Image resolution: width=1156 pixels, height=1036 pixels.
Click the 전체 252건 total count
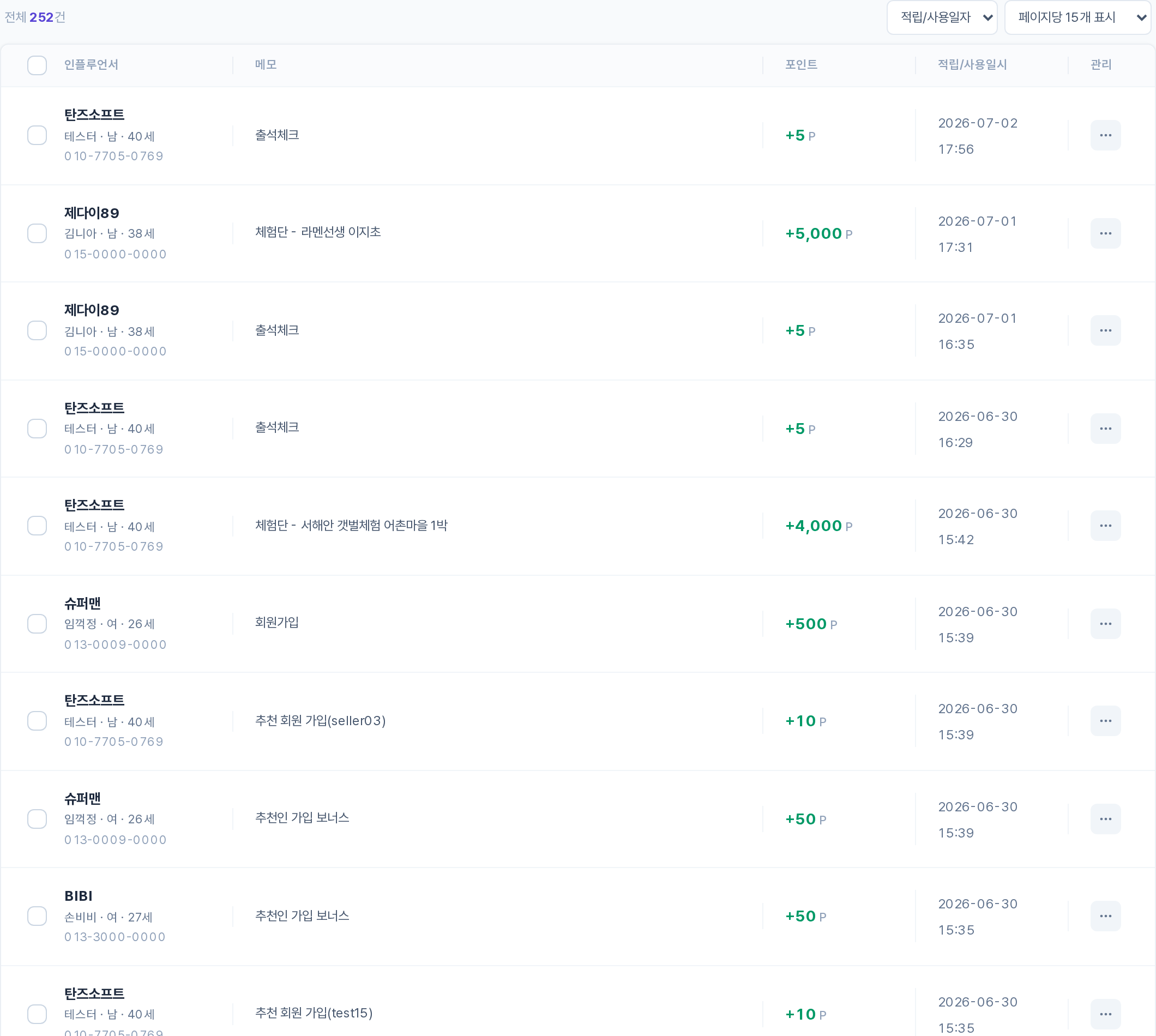(35, 17)
